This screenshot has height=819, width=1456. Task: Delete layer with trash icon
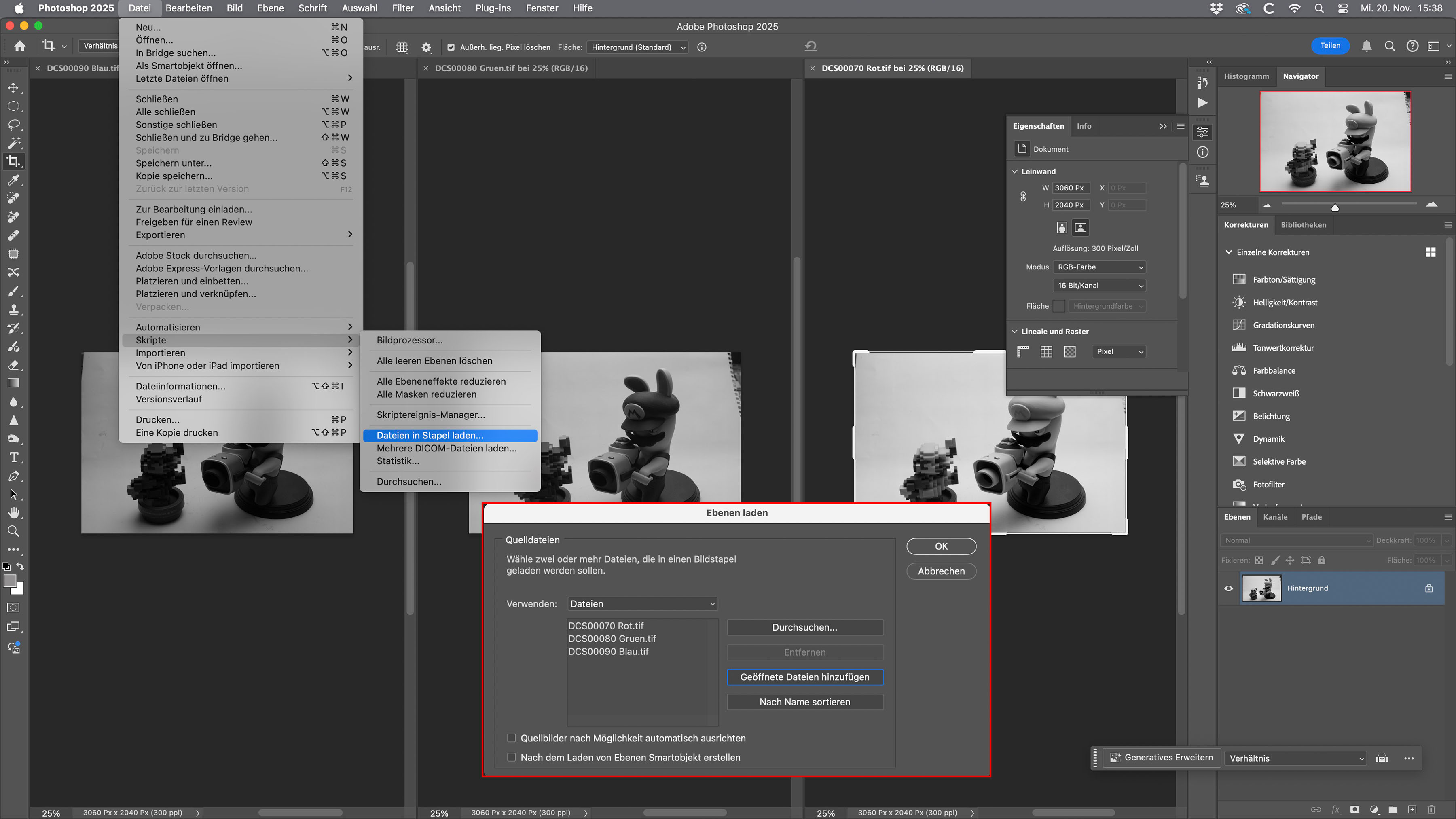tap(1432, 809)
